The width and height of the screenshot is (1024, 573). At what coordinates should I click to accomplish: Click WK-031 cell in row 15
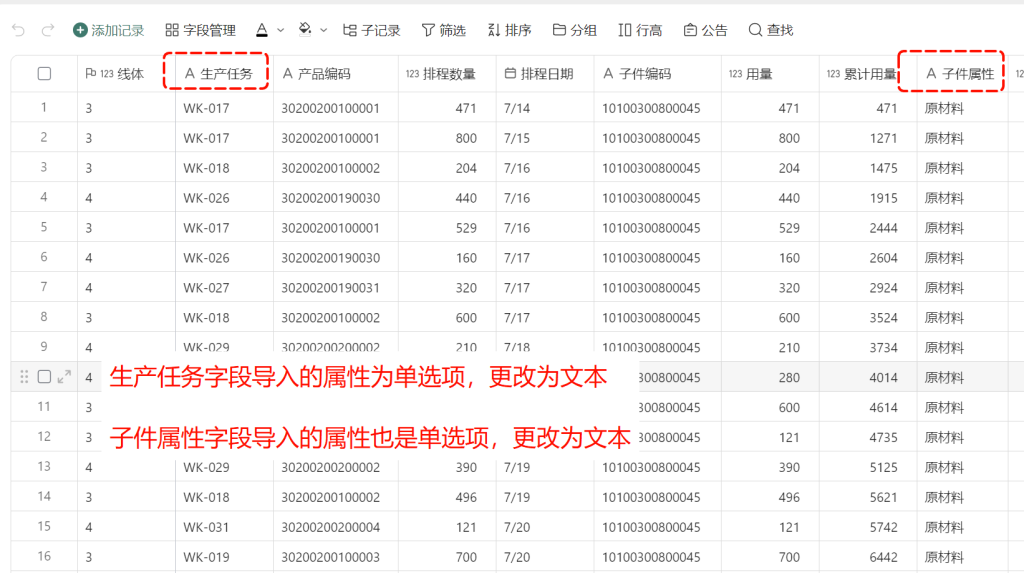224,527
